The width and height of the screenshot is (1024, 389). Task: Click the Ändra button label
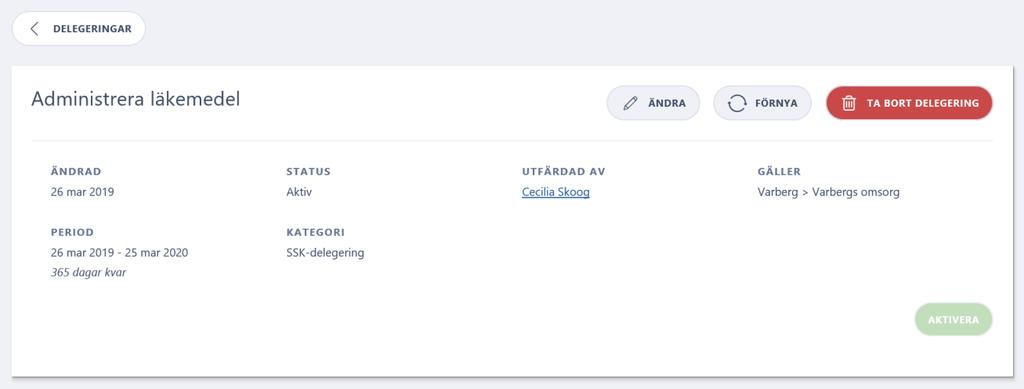point(667,103)
